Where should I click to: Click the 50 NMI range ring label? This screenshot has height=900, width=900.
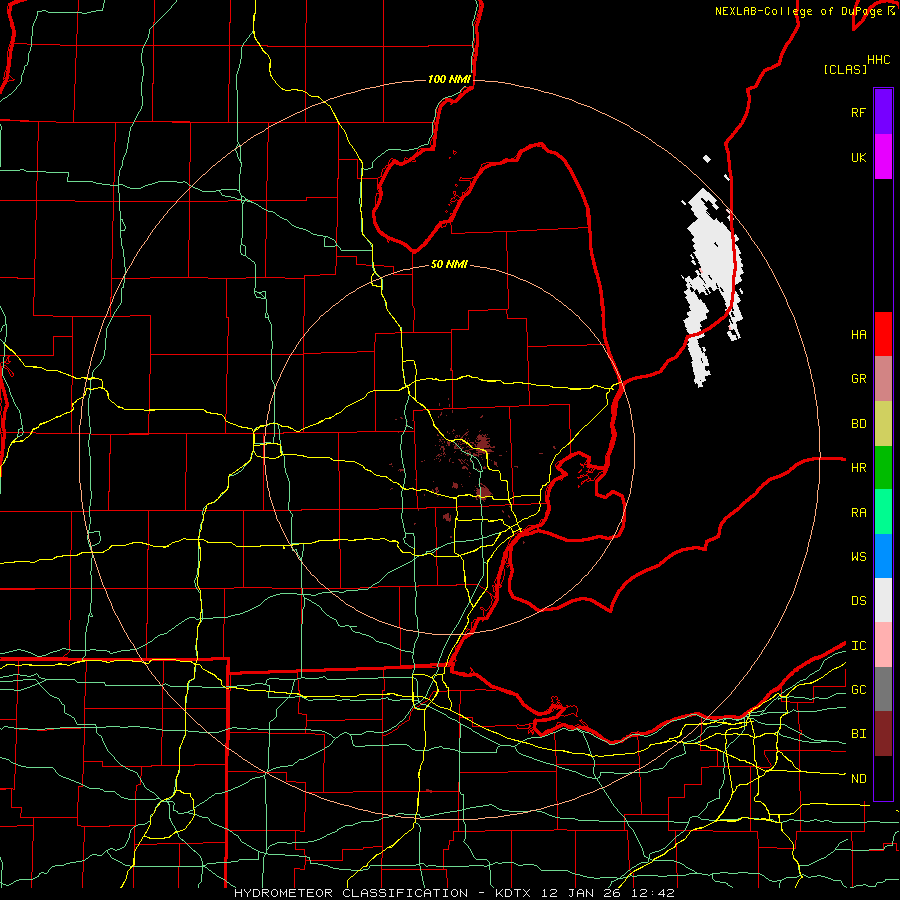pos(449,264)
